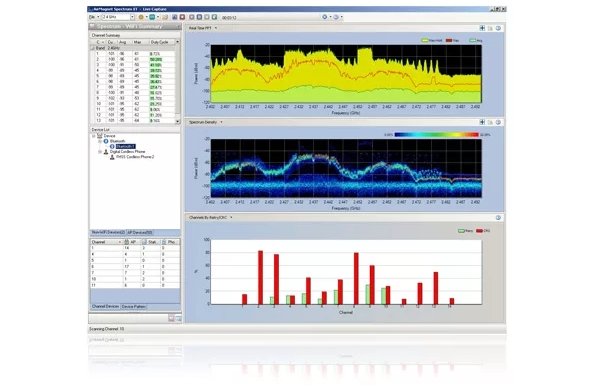Click the Duty Cycle column header
This screenshot has width=600, height=390.
pyautogui.click(x=160, y=42)
